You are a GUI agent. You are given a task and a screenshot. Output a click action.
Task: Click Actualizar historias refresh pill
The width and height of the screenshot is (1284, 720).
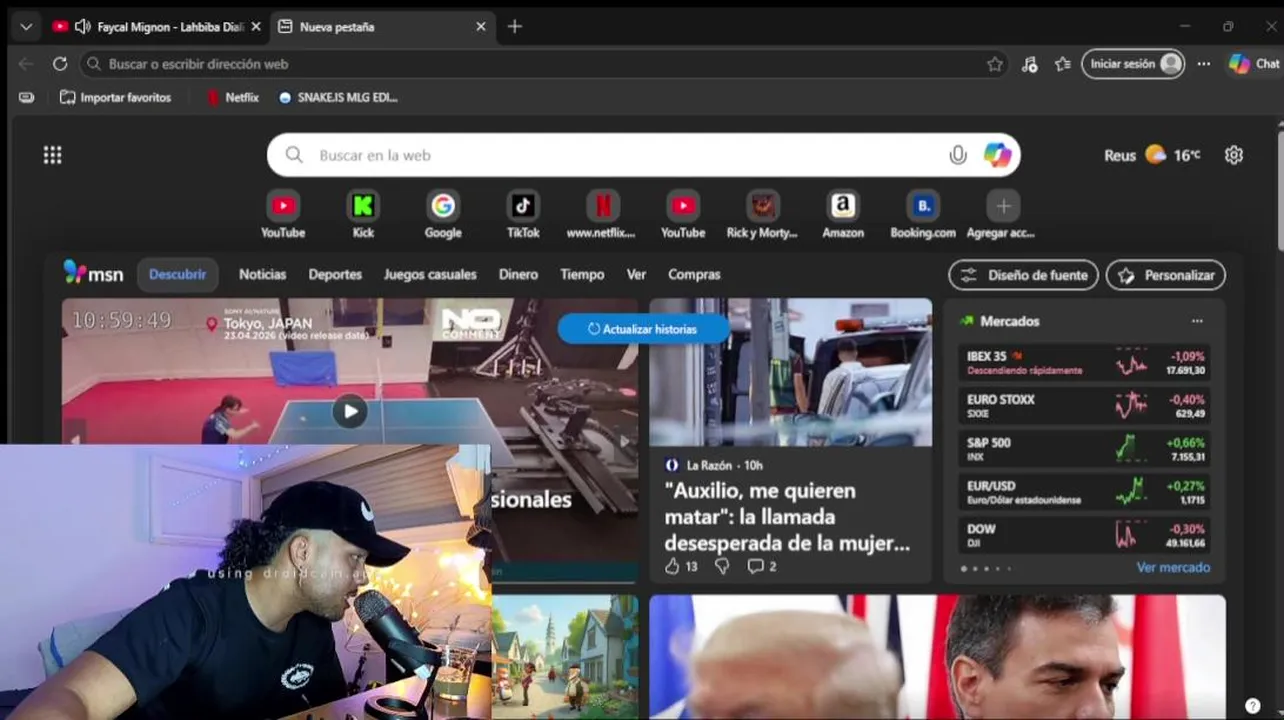pos(643,329)
